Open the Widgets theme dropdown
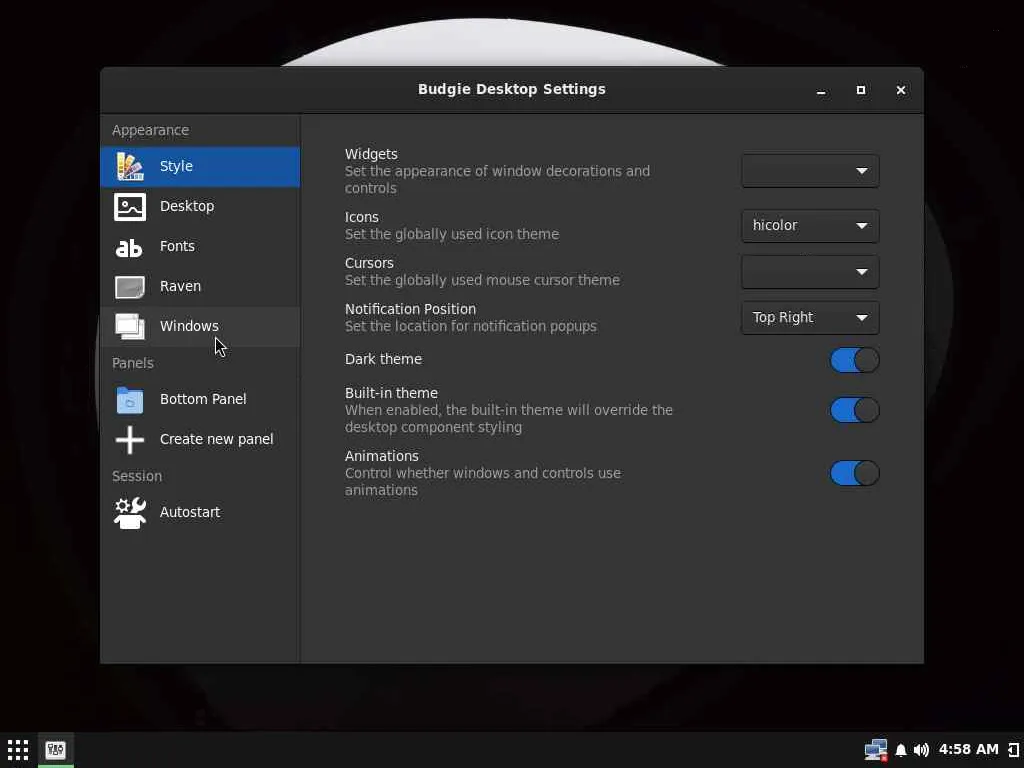1024x768 pixels. pyautogui.click(x=810, y=171)
